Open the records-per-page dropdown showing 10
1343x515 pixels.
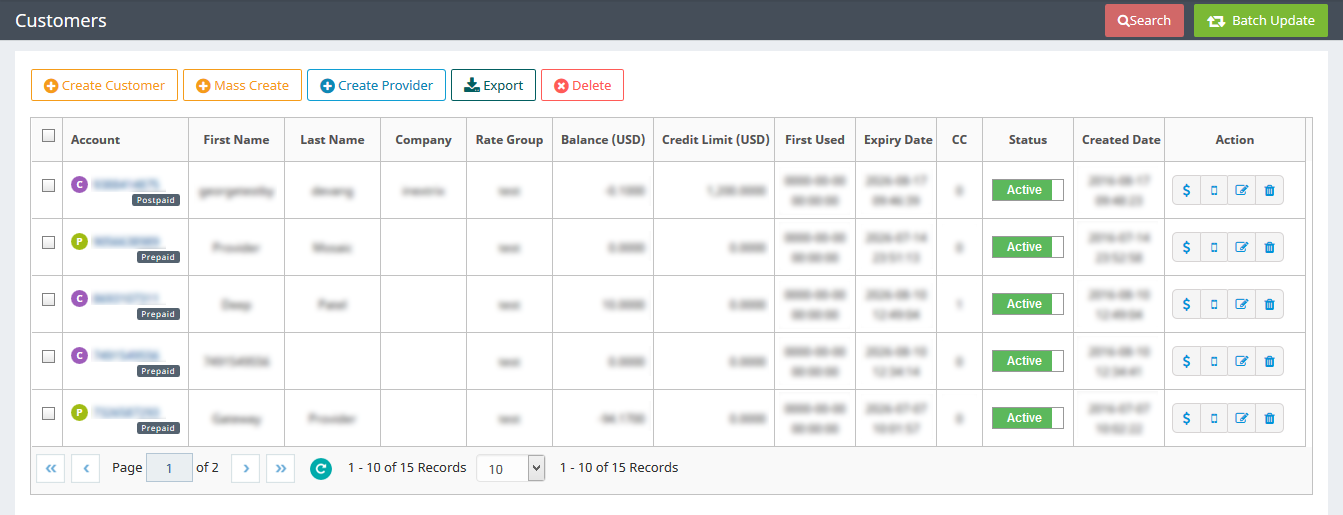point(511,468)
